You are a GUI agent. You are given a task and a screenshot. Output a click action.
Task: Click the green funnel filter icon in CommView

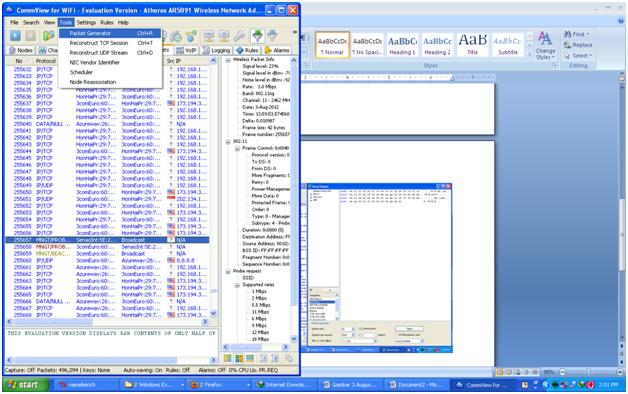tap(258, 36)
